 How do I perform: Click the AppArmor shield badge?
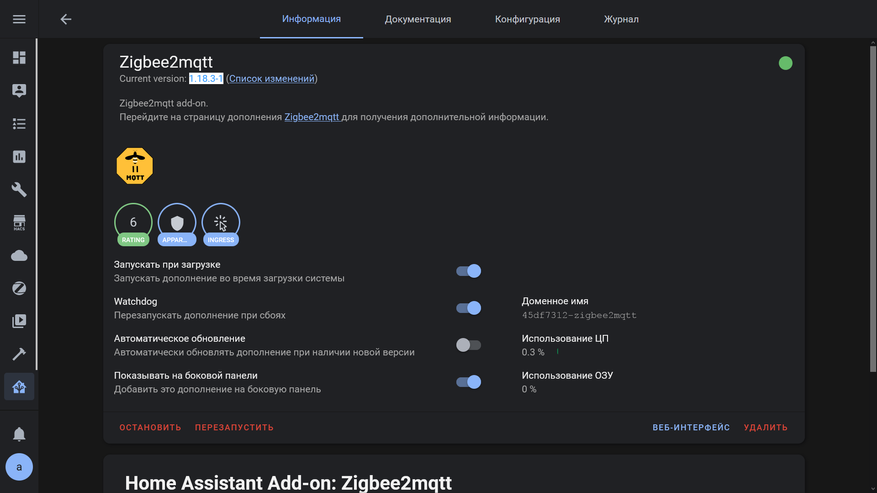pos(177,223)
